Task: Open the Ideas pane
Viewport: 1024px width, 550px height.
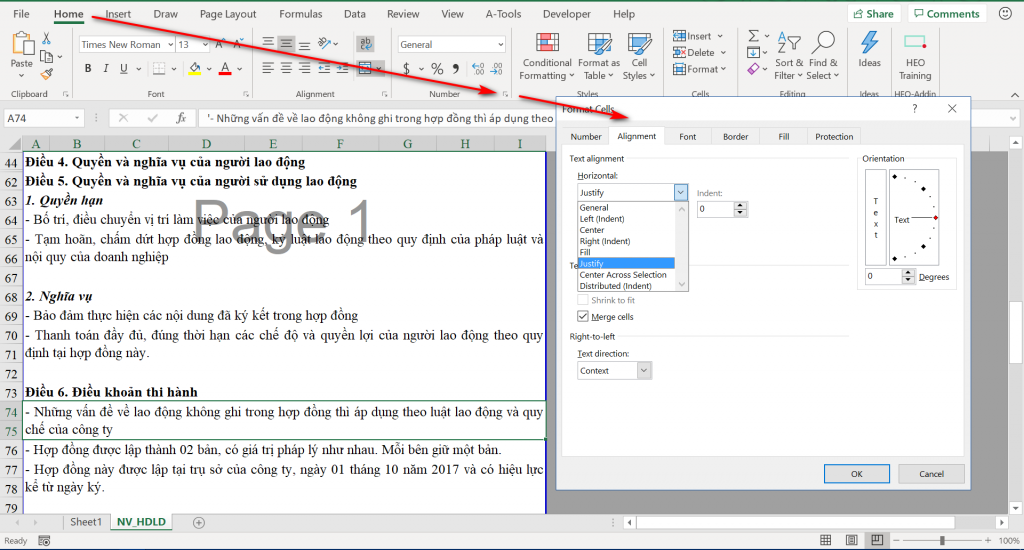Action: point(869,50)
